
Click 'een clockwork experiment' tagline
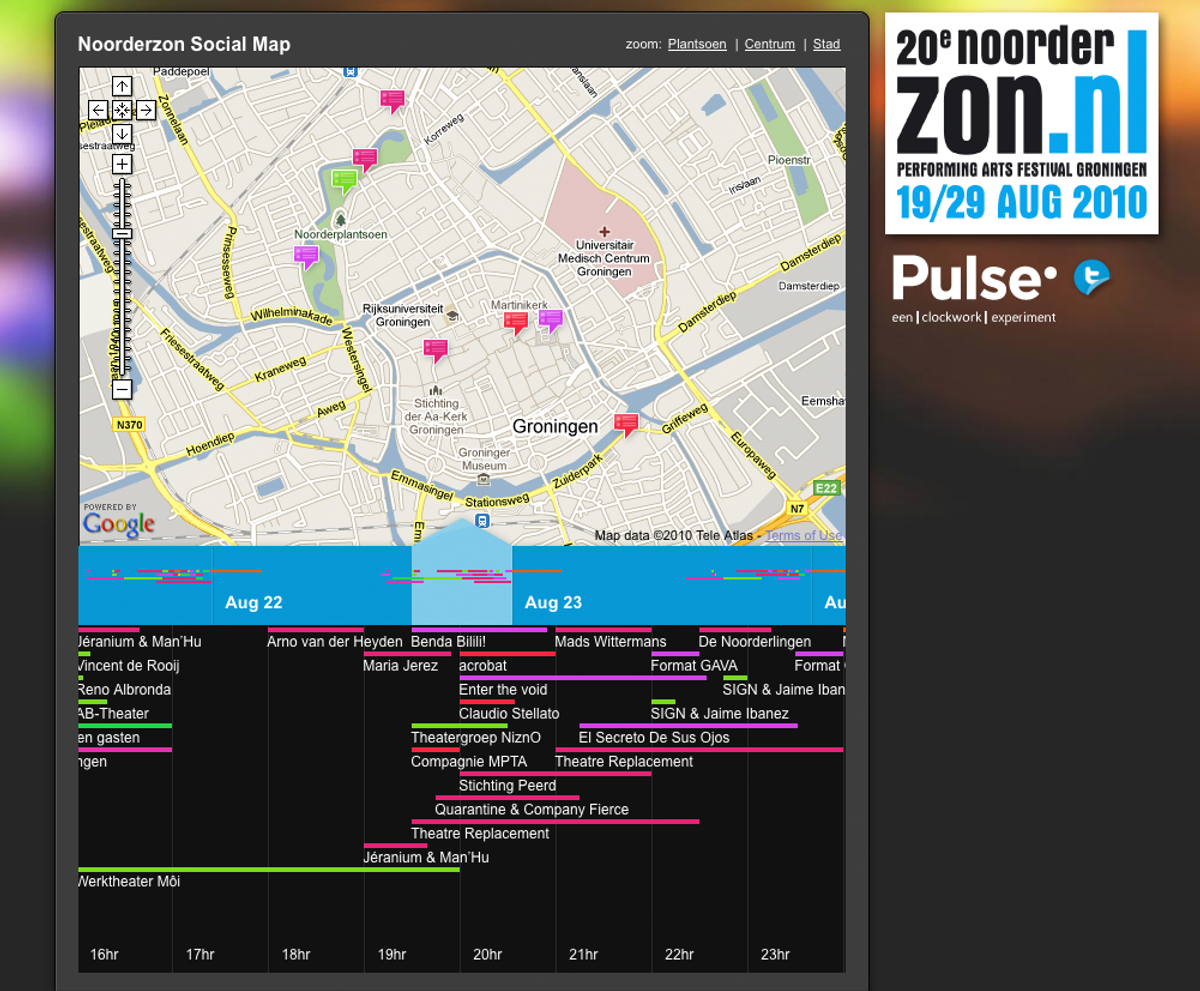click(x=974, y=317)
